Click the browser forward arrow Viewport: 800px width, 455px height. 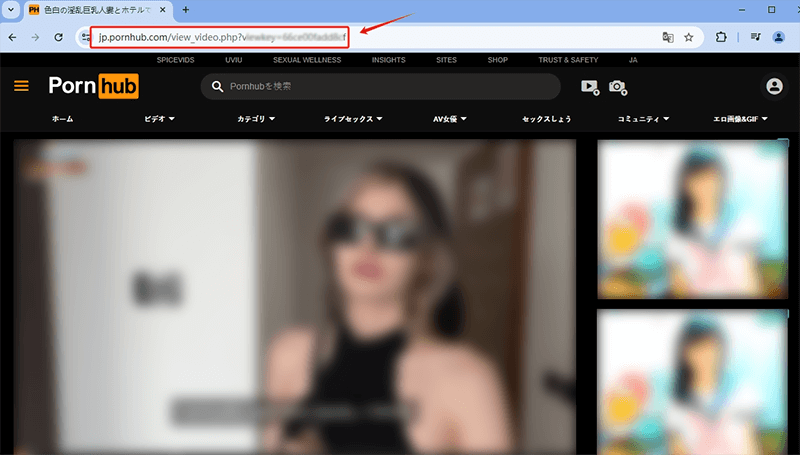35,37
